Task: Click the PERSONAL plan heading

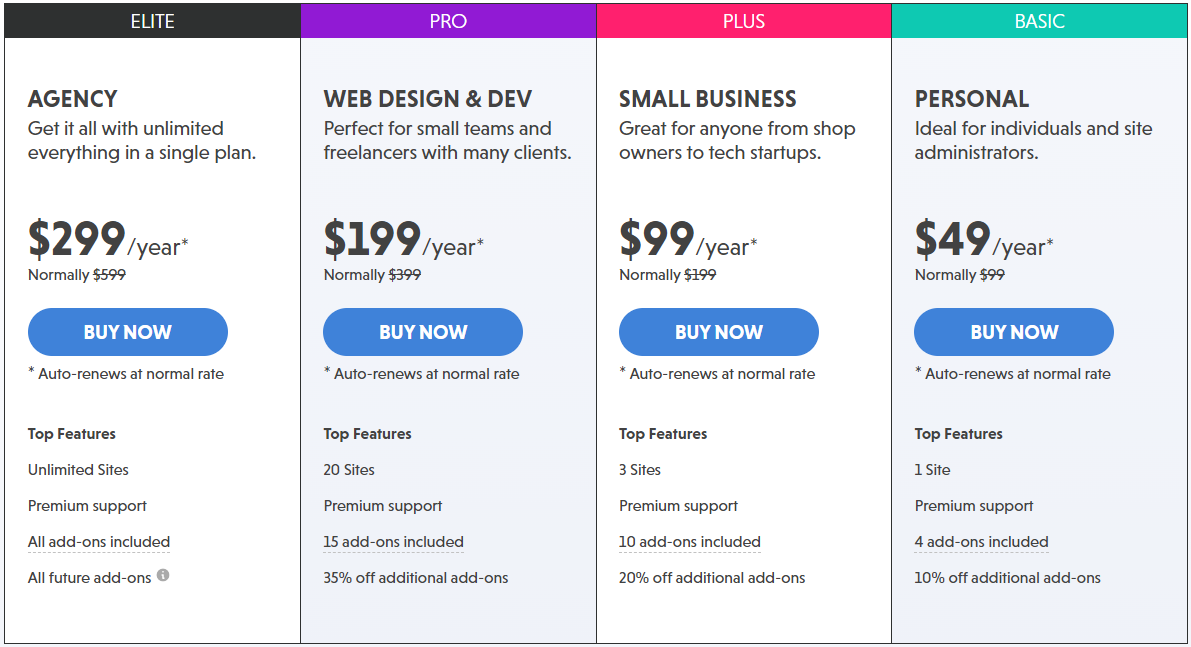Action: 972,99
